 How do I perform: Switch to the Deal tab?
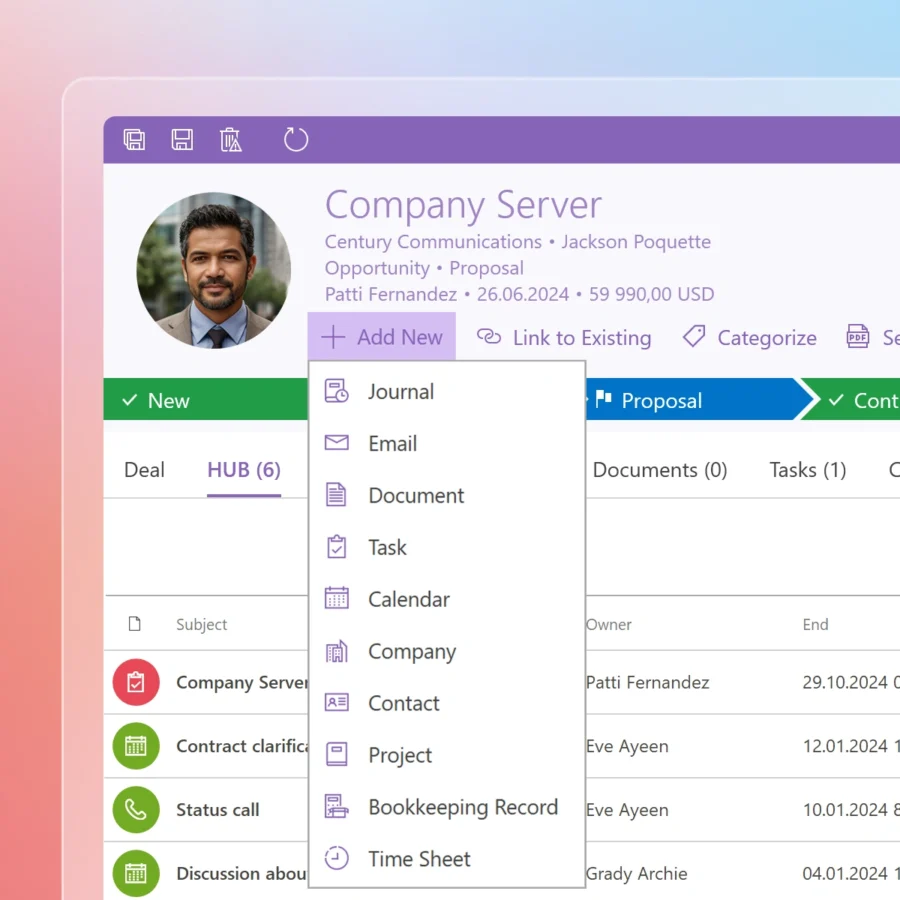[144, 470]
